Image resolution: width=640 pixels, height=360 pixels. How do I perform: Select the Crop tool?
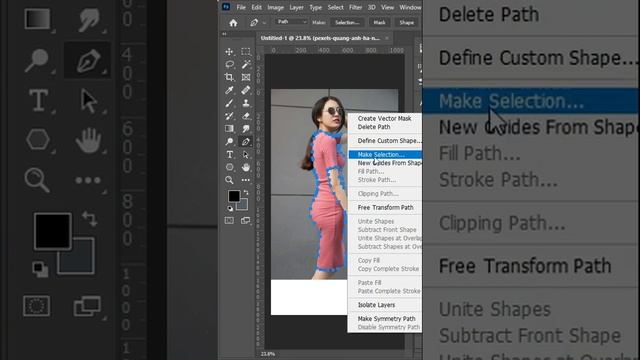[x=229, y=77]
